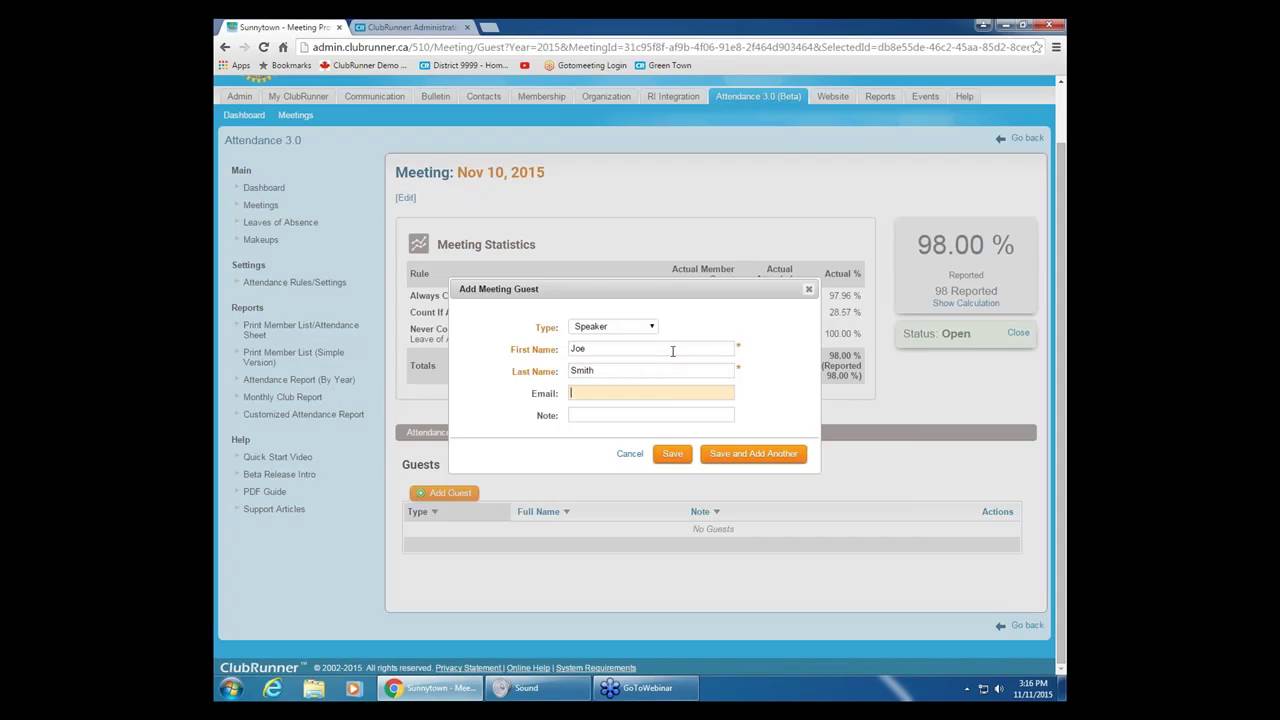Switch to the ClubRunner Administration tab

click(x=411, y=27)
